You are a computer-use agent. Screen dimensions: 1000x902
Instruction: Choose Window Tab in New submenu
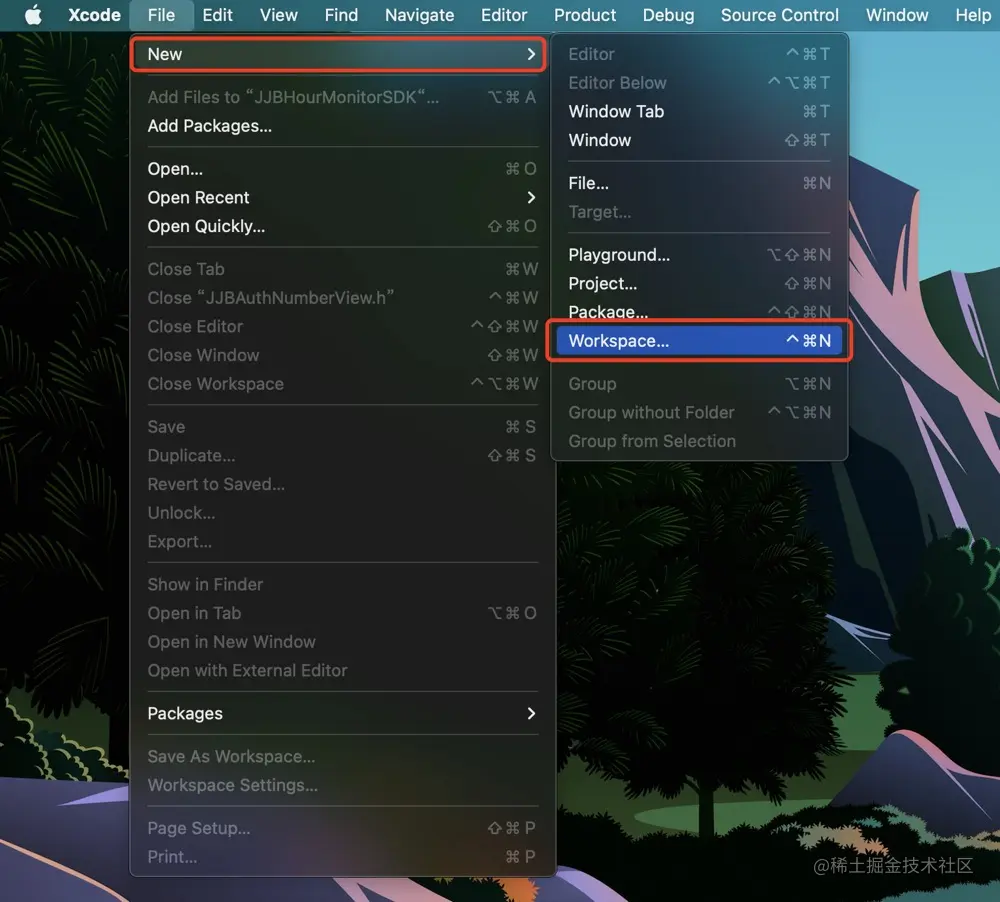[x=699, y=112]
